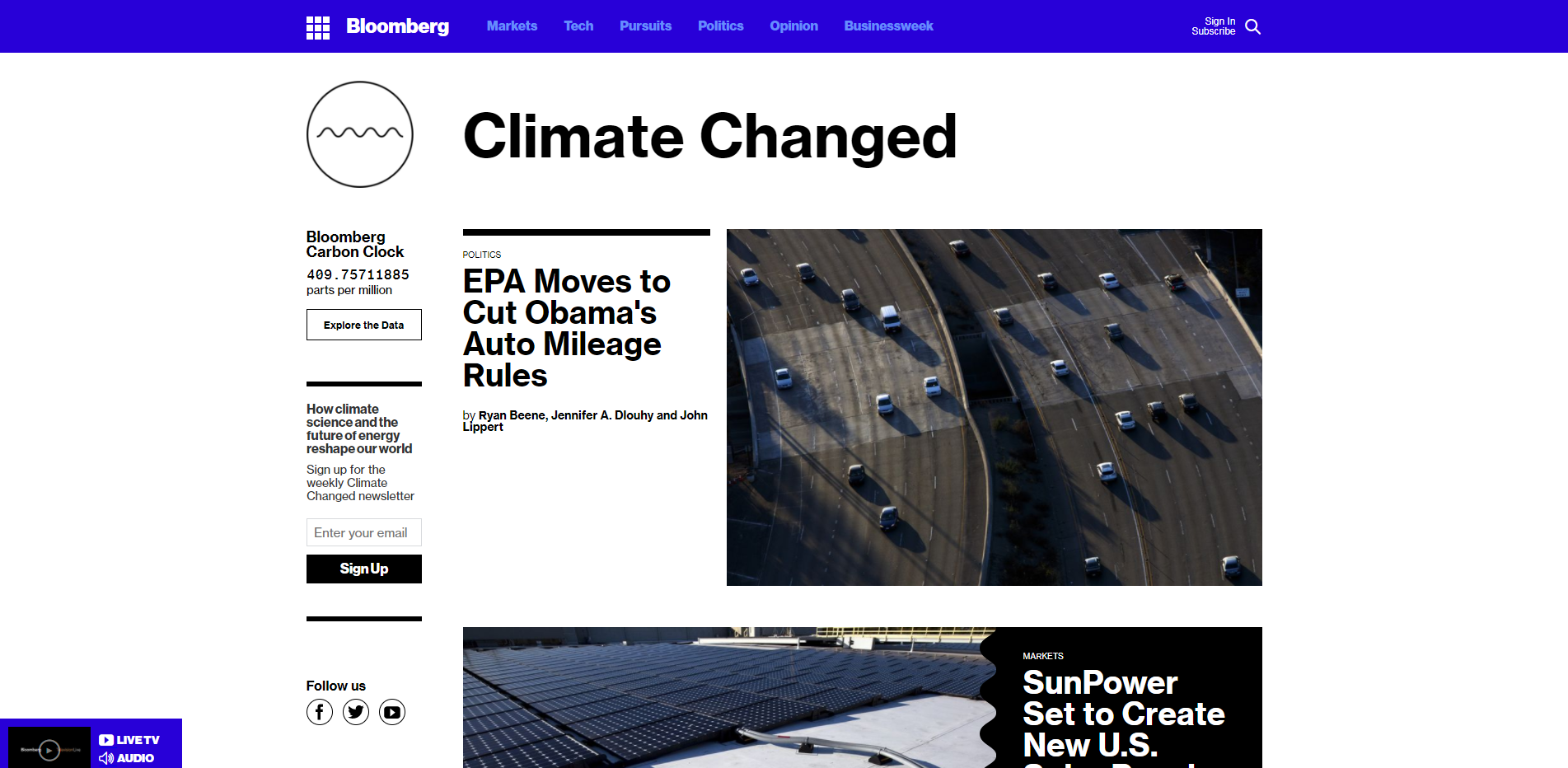The width and height of the screenshot is (1568, 768).
Task: Click the search magnifier icon
Action: tap(1252, 27)
